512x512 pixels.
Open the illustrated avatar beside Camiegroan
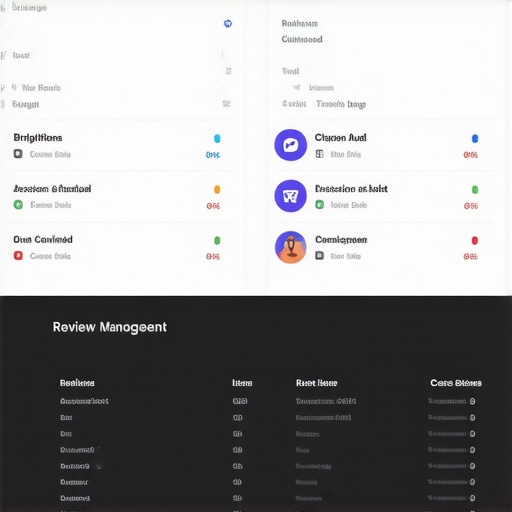[x=291, y=247]
